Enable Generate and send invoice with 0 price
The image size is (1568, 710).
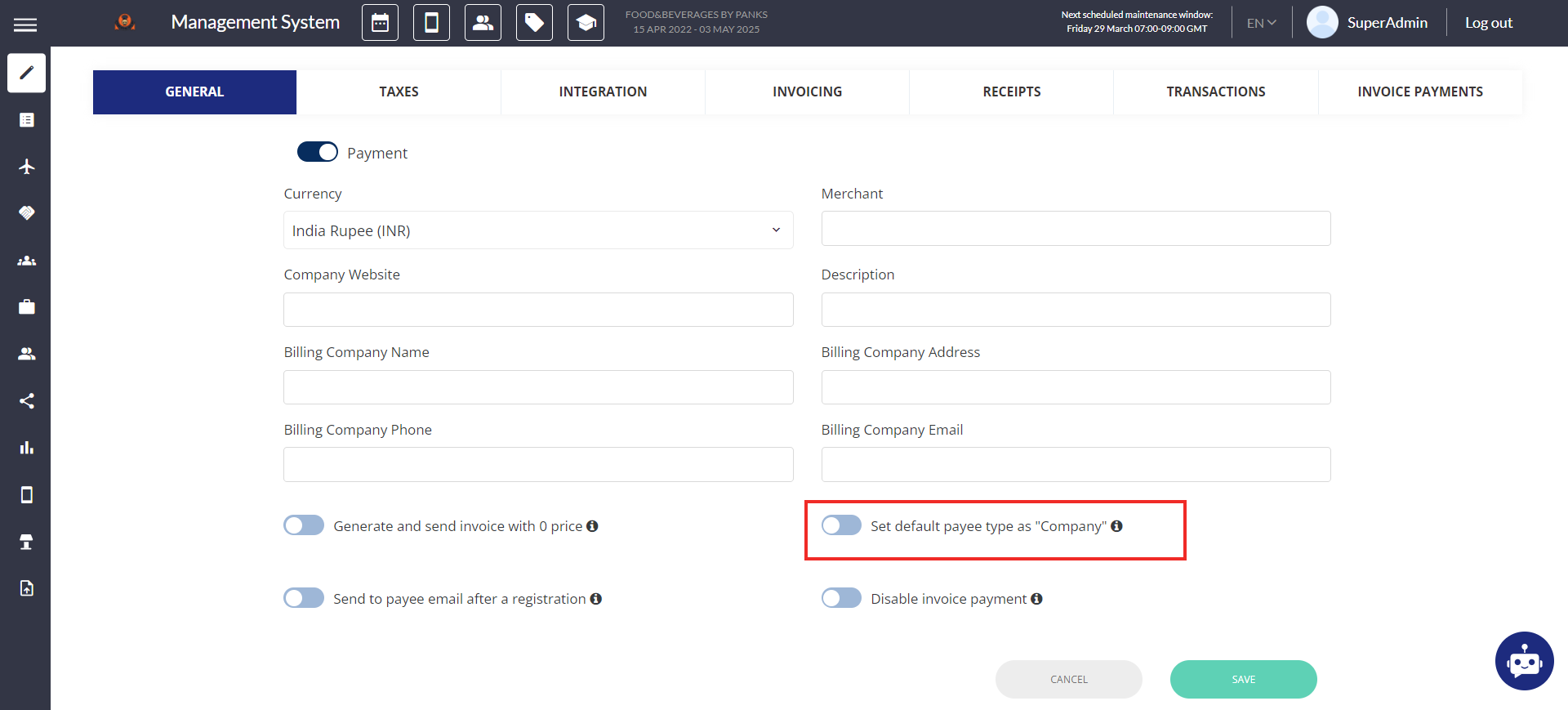304,525
